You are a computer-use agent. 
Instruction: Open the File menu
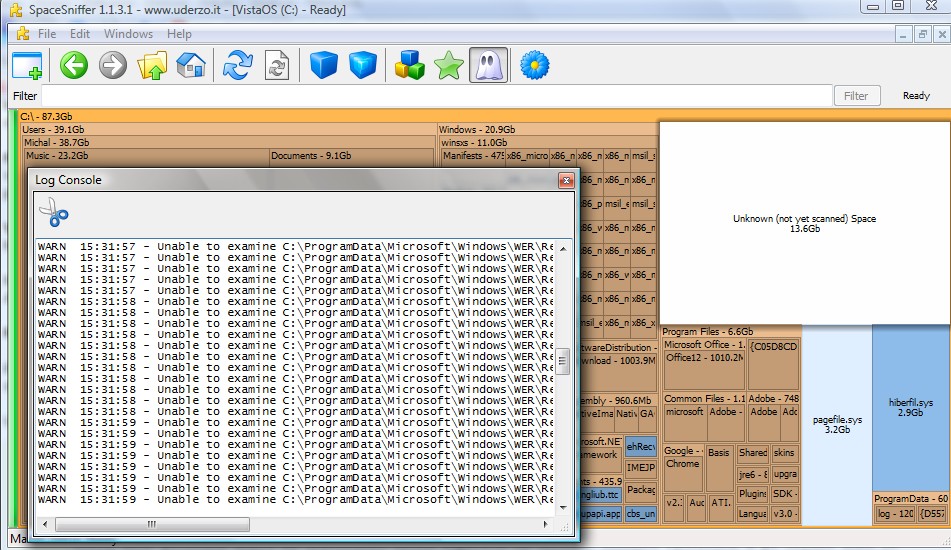click(x=47, y=34)
